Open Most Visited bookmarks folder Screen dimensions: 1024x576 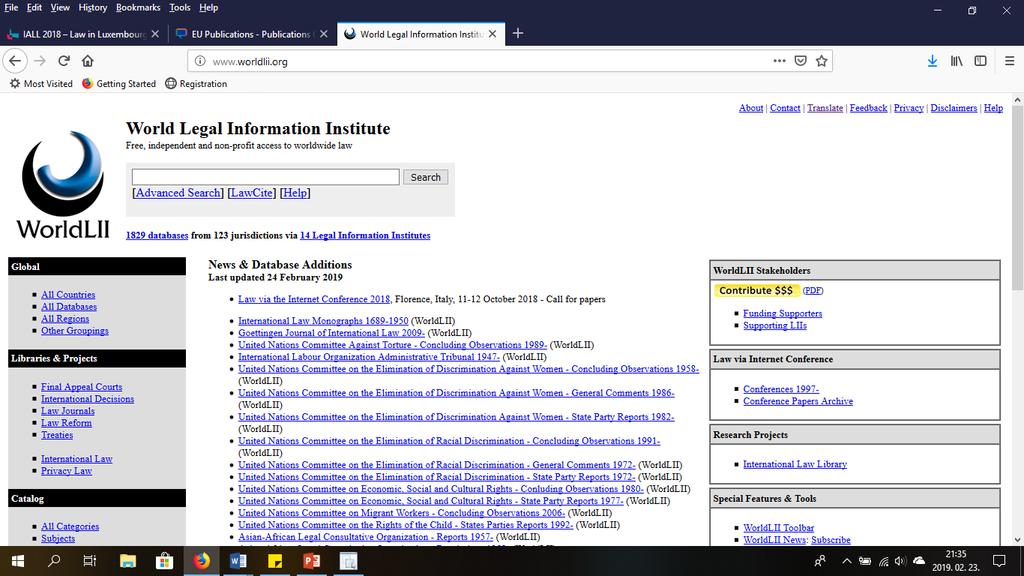[x=41, y=84]
